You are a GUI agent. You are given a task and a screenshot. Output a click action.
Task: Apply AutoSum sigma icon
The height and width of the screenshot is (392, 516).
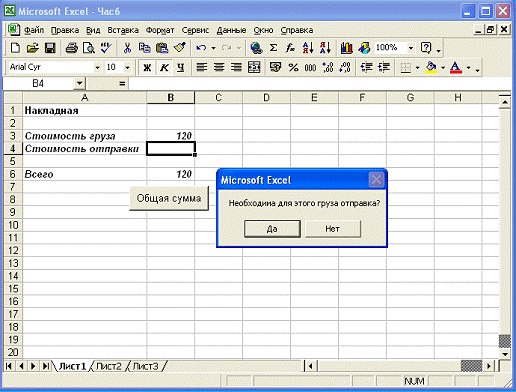point(273,48)
